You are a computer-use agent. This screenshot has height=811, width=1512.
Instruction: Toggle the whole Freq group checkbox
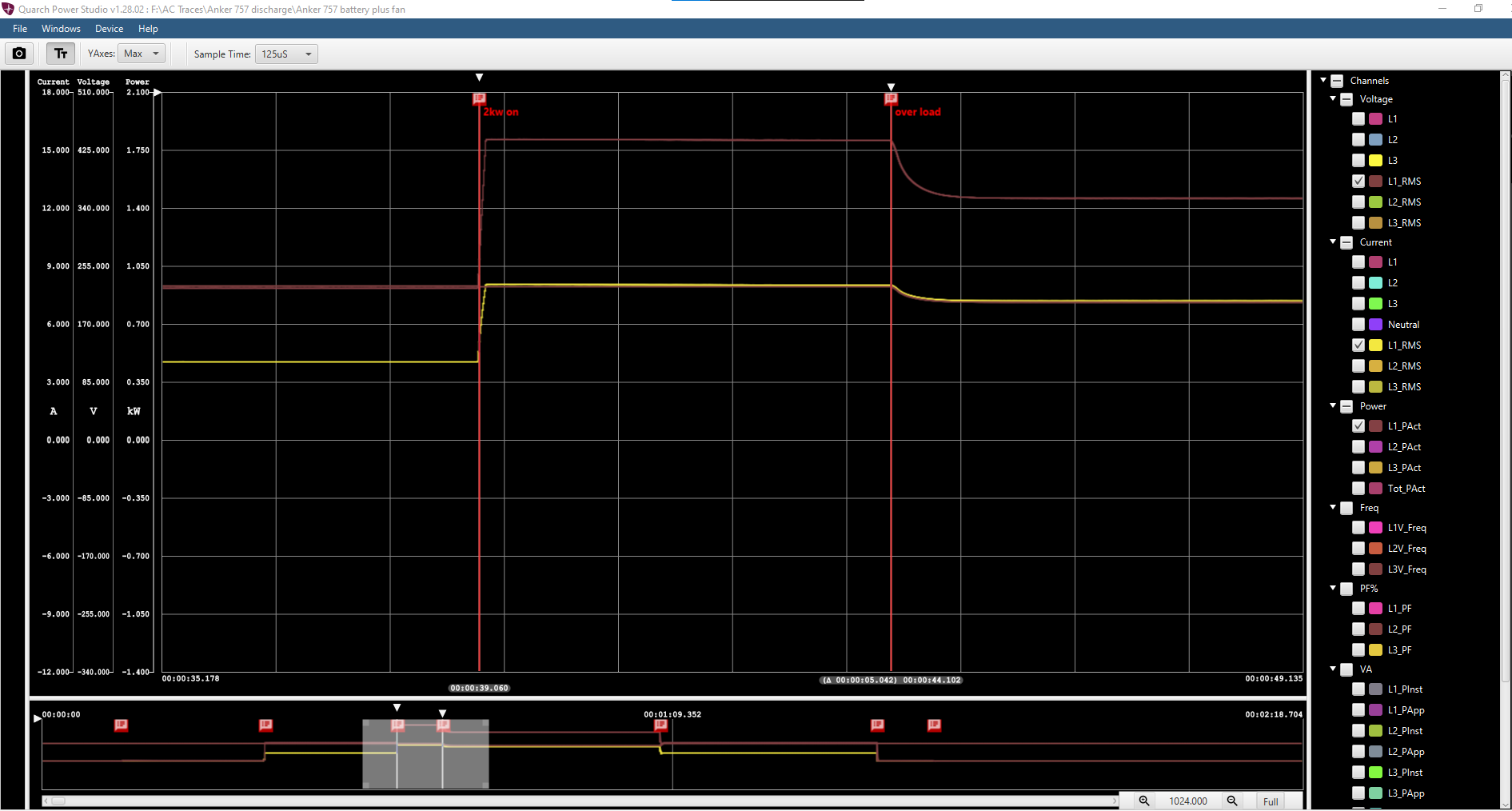[x=1346, y=508]
